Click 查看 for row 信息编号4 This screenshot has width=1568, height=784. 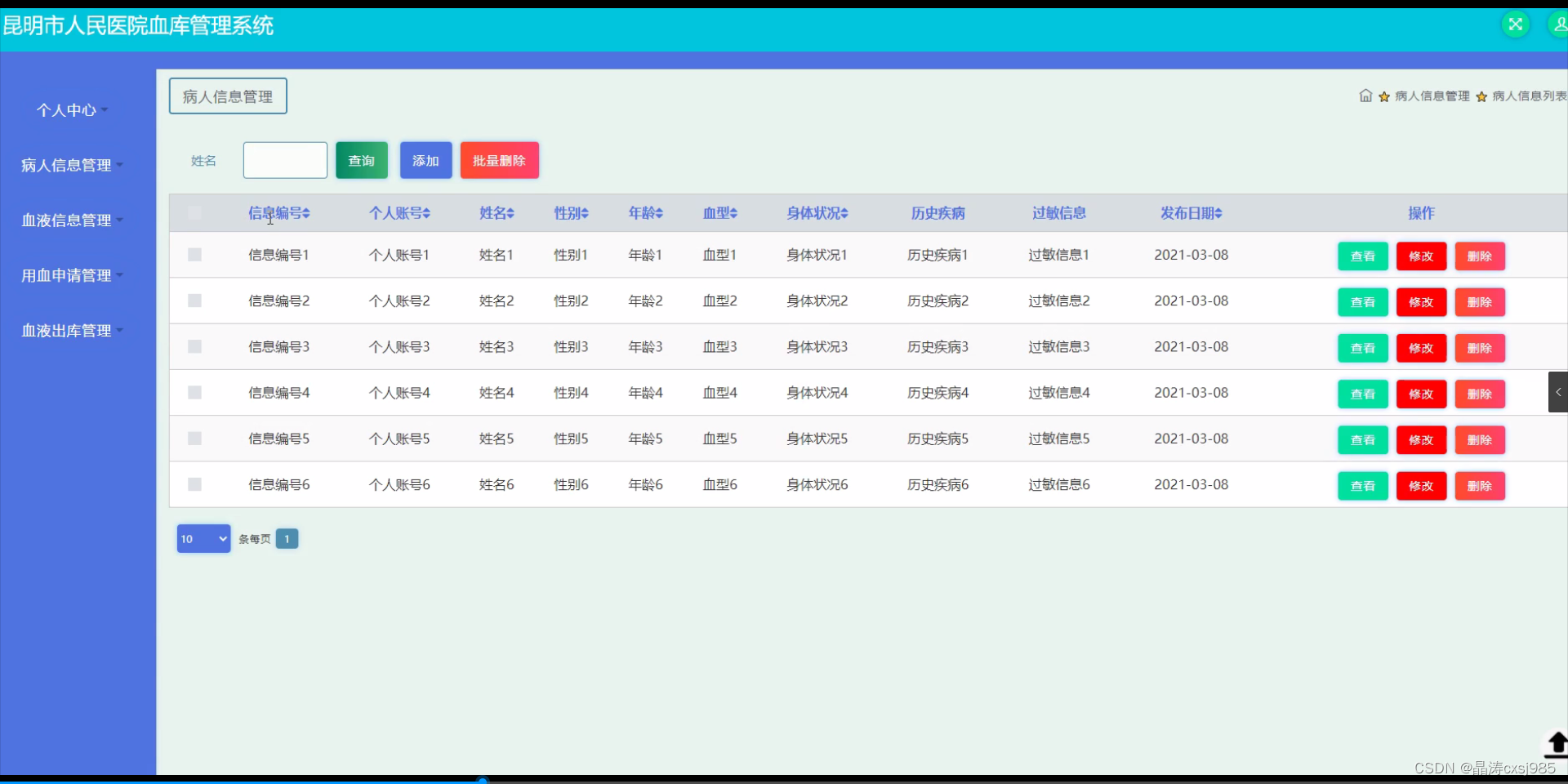1362,394
